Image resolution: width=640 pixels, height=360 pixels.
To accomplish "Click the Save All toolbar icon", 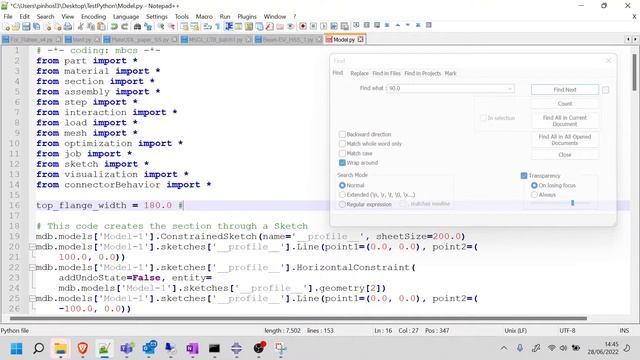I will (36, 27).
